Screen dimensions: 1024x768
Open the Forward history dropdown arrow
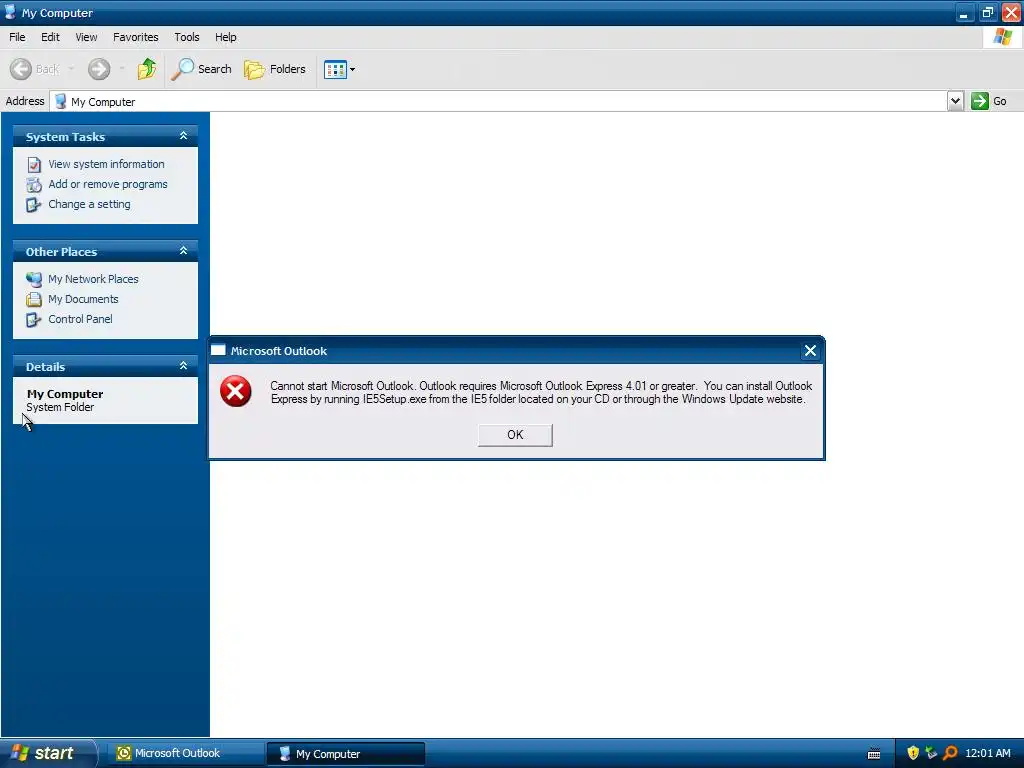coord(121,69)
